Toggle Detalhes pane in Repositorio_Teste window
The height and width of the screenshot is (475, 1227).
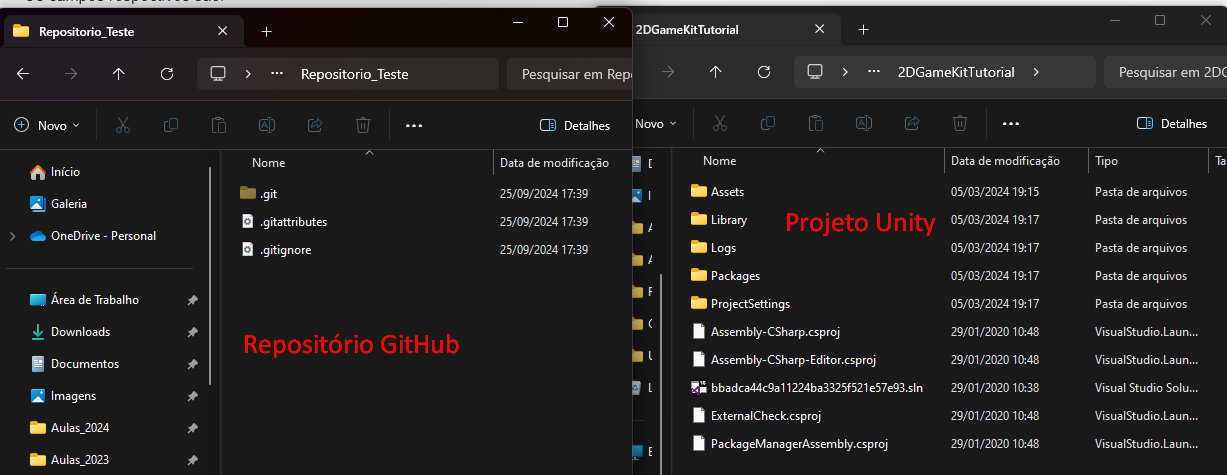click(575, 125)
